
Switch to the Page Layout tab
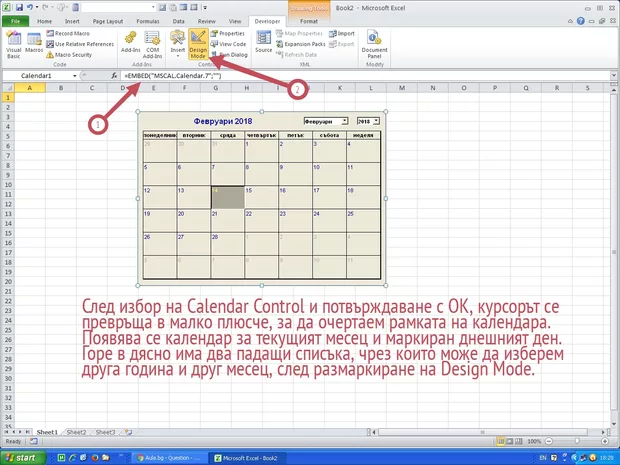(x=108, y=21)
